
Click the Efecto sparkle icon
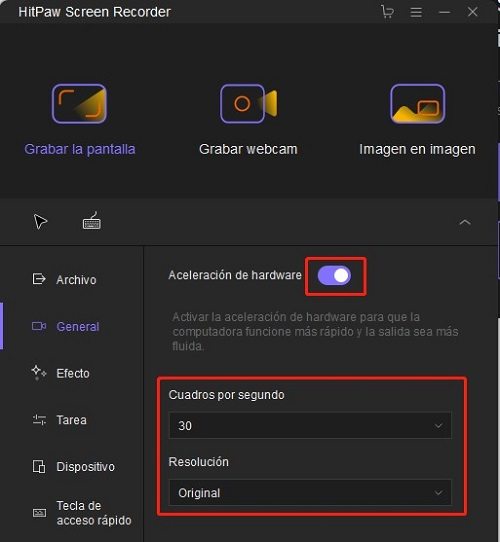coord(38,373)
